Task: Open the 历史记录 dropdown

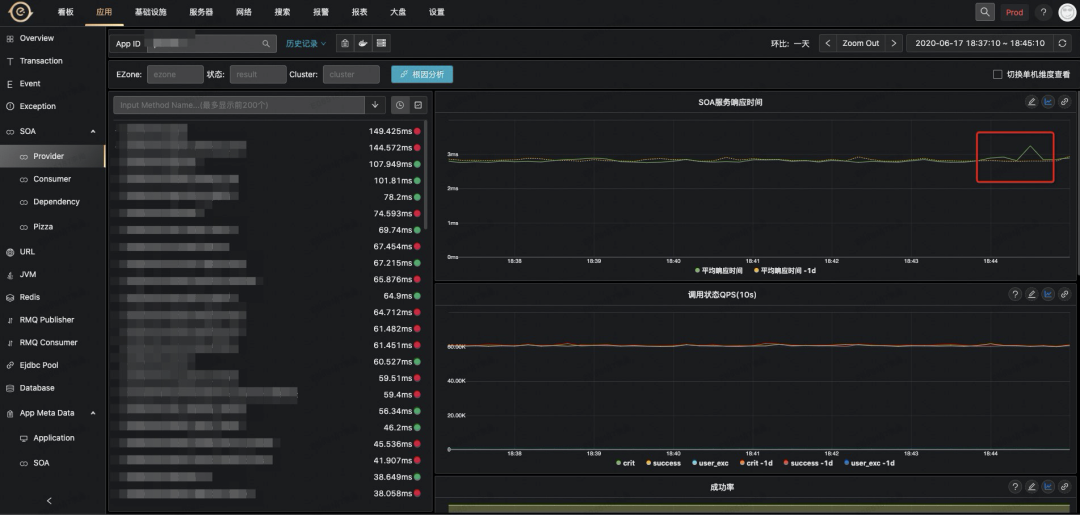Action: (306, 43)
